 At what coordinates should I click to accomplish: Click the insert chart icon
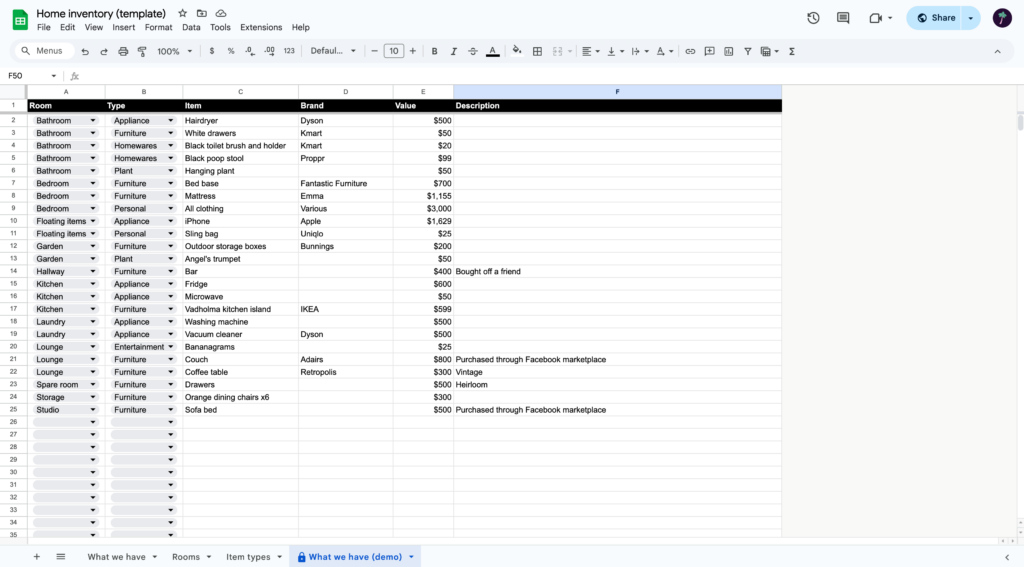tap(729, 51)
